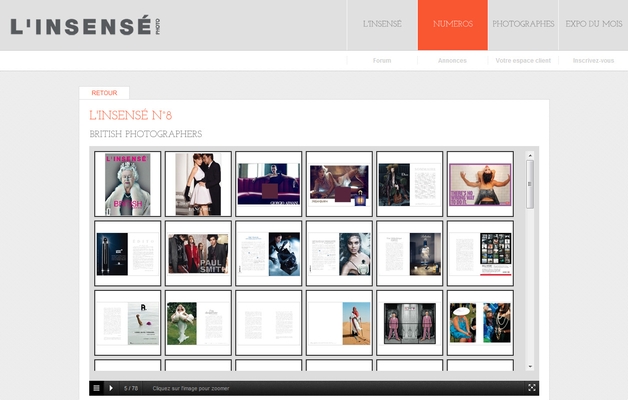Open the brunette portrait page thumbnail
Image resolution: width=628 pixels, height=400 pixels.
339,253
